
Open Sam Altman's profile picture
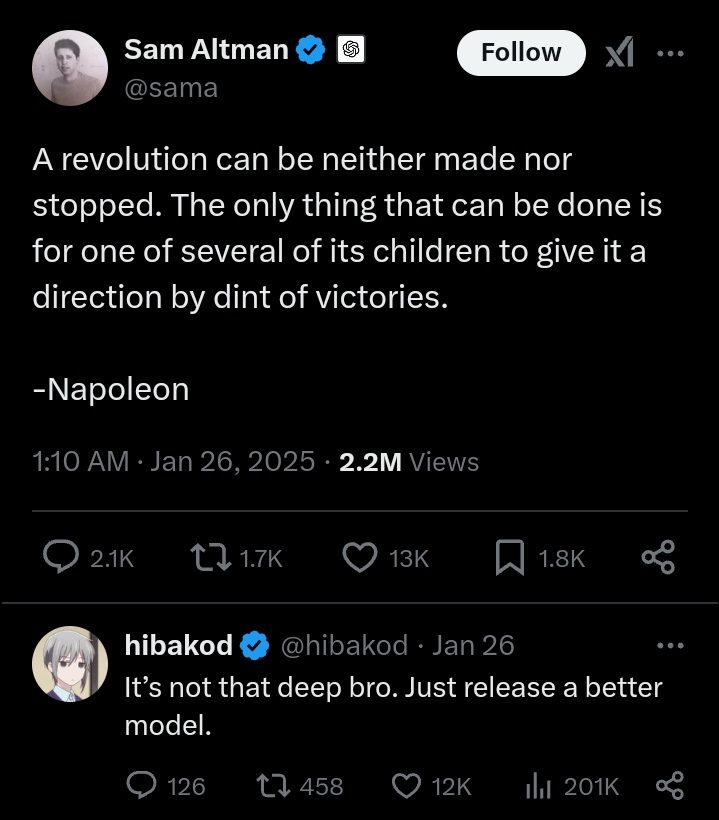pos(70,67)
